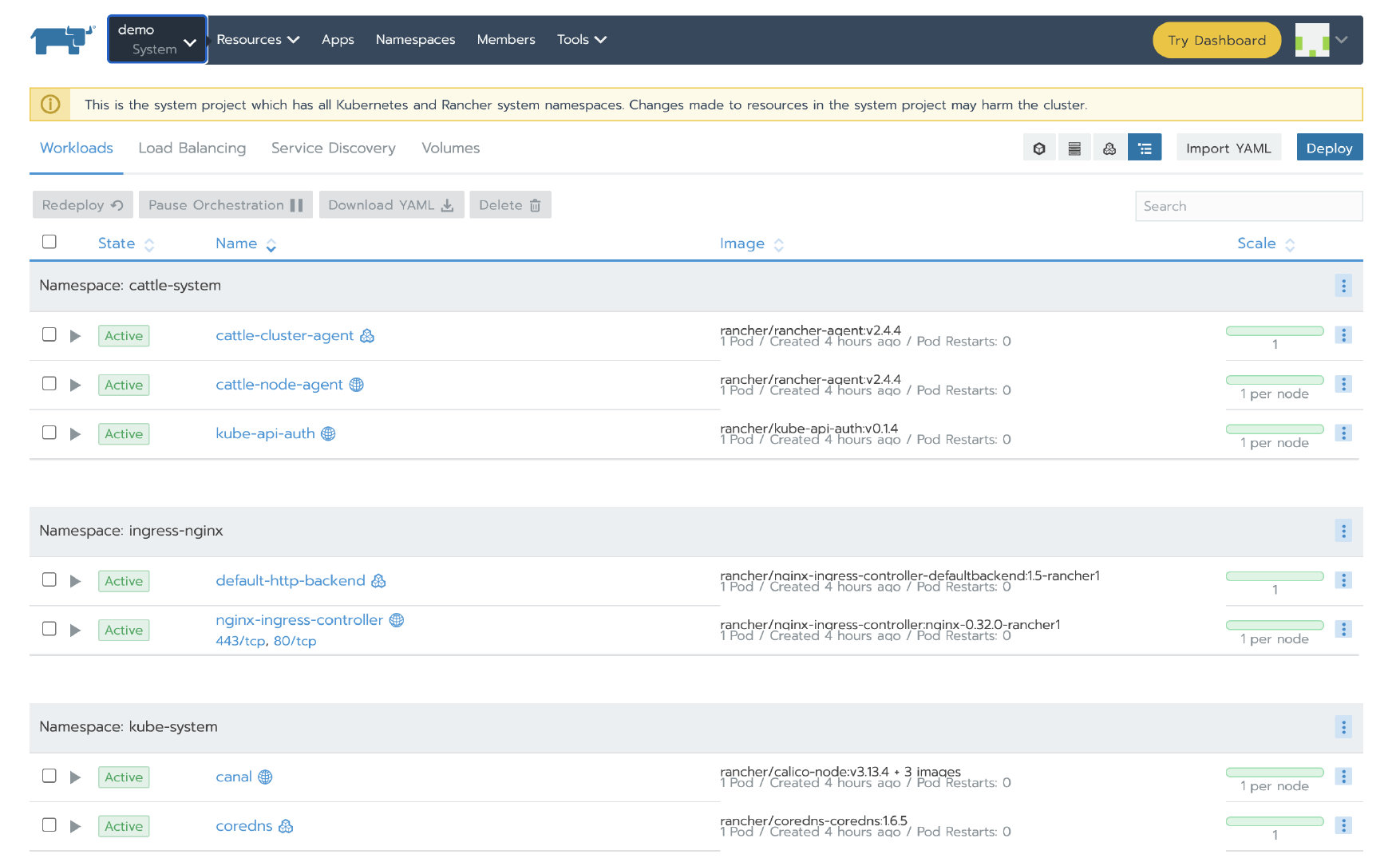Check the nginx-ingress-controller row checkbox
Image resolution: width=1400 pixels, height=862 pixels.
click(49, 628)
